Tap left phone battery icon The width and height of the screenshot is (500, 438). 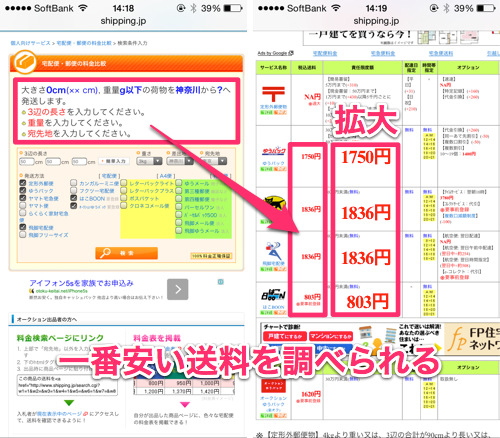pos(233,8)
